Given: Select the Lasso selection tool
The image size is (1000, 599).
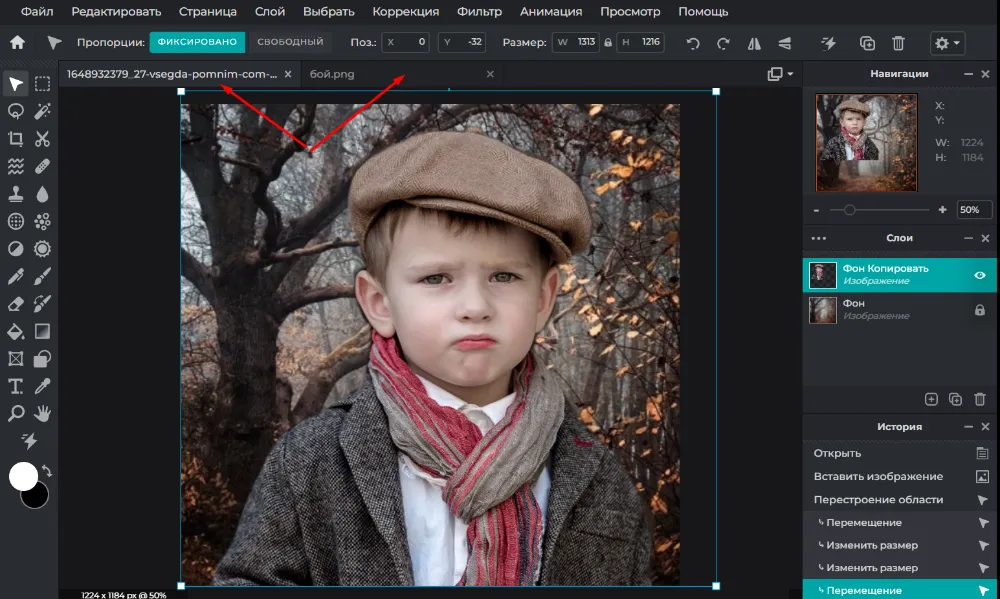Looking at the screenshot, I should (16, 111).
